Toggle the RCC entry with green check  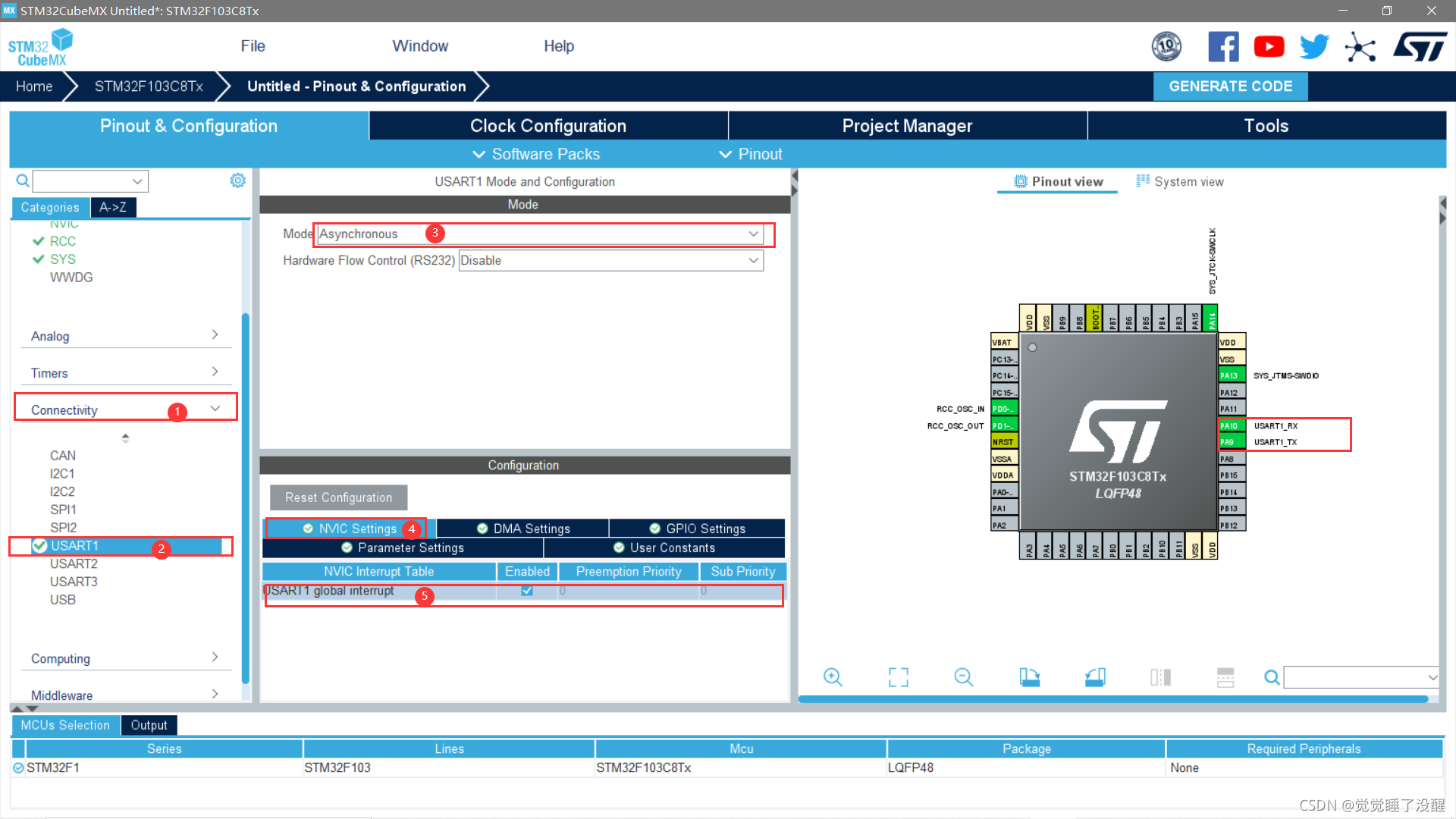(62, 241)
